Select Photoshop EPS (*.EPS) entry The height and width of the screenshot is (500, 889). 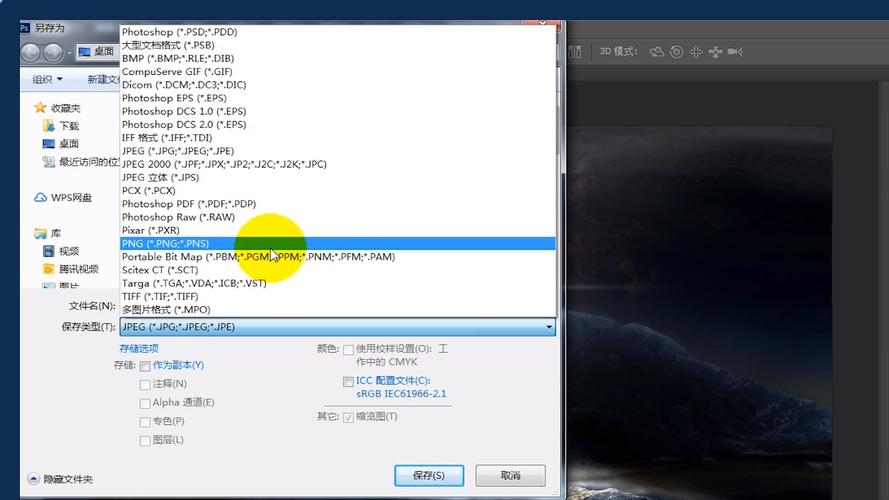click(337, 98)
